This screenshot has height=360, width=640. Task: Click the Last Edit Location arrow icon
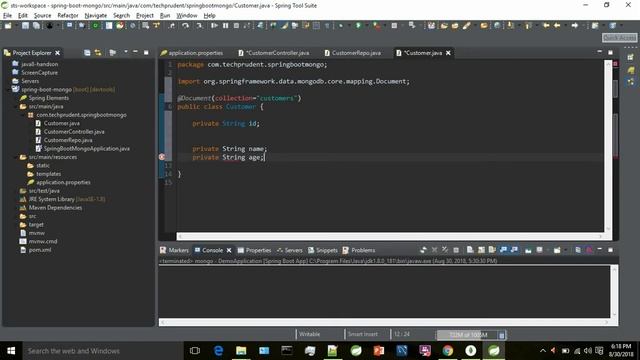pyautogui.click(x=546, y=26)
